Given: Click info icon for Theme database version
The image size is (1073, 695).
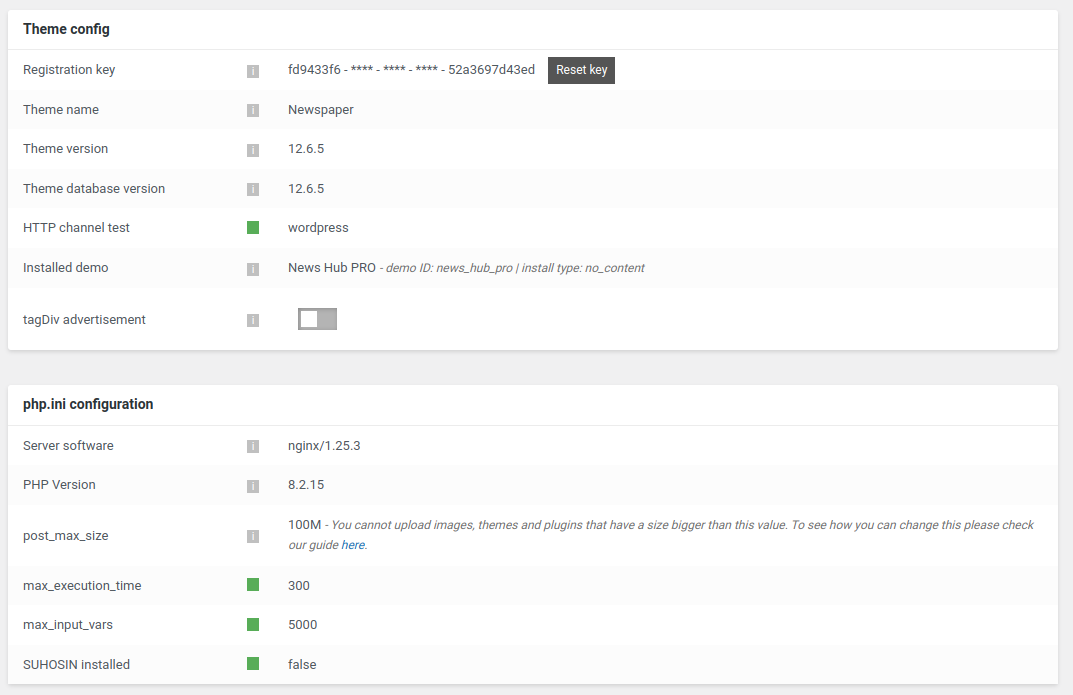Looking at the screenshot, I should point(253,189).
